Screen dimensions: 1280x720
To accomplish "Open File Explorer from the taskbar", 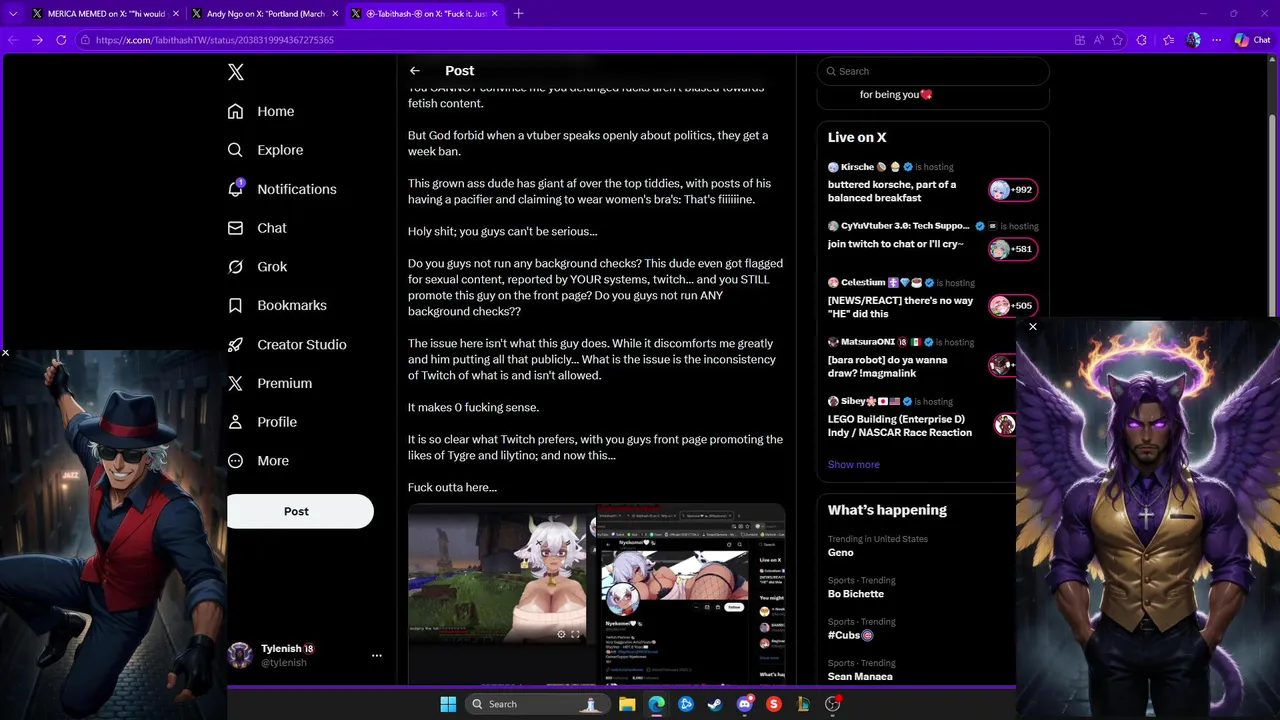I will [627, 704].
